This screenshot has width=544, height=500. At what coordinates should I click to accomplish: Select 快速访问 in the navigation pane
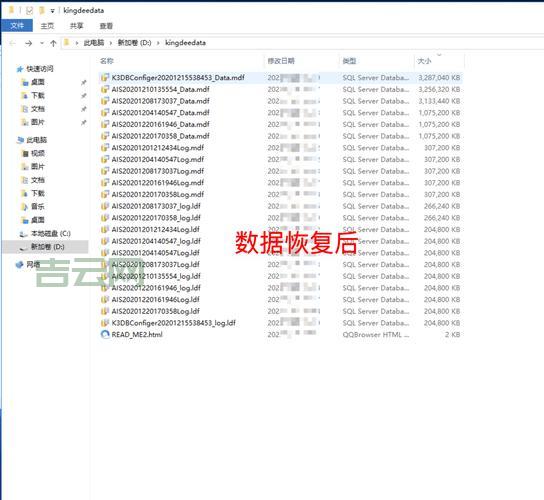(40, 69)
